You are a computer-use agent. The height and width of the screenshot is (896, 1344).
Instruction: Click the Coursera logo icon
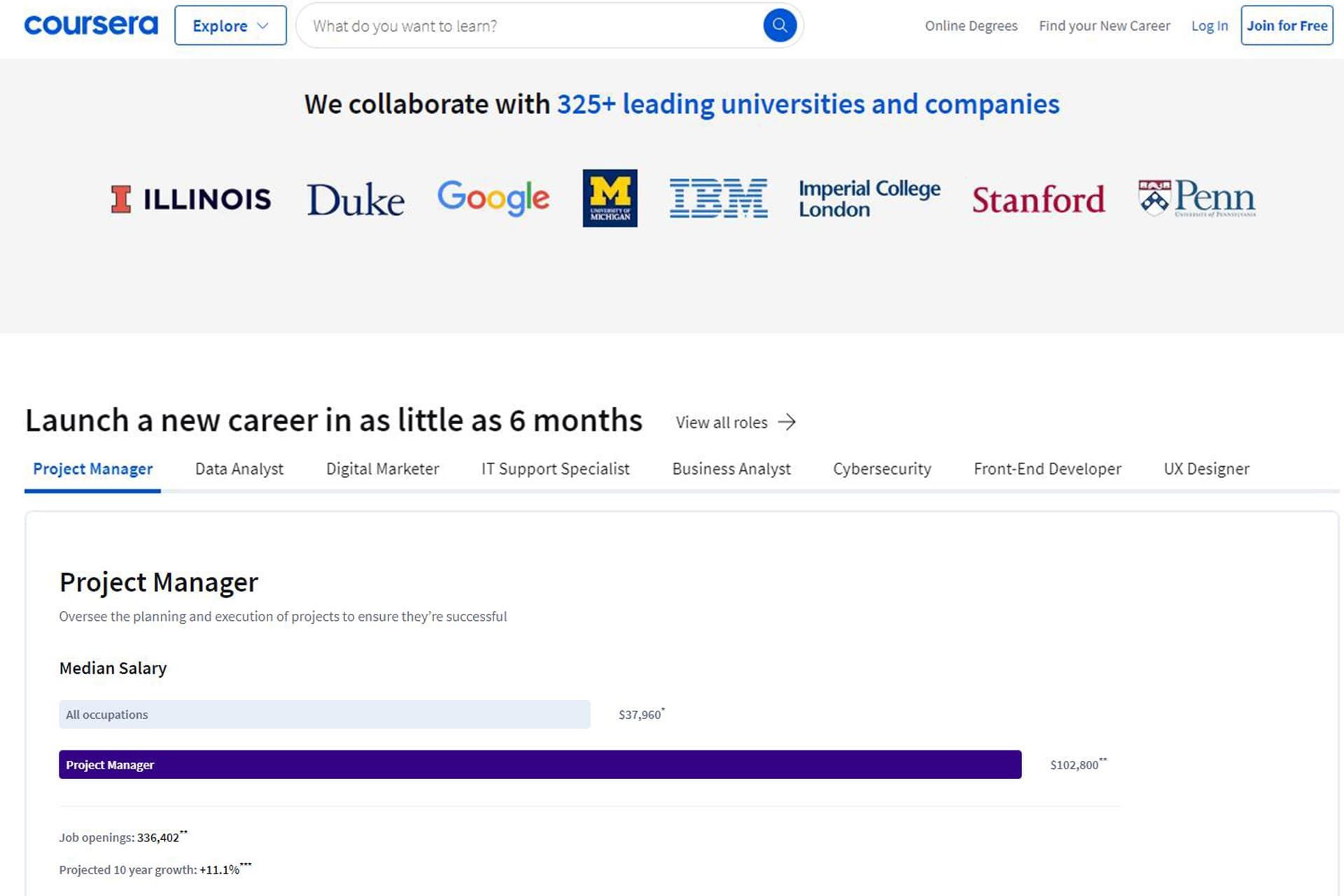coord(91,24)
